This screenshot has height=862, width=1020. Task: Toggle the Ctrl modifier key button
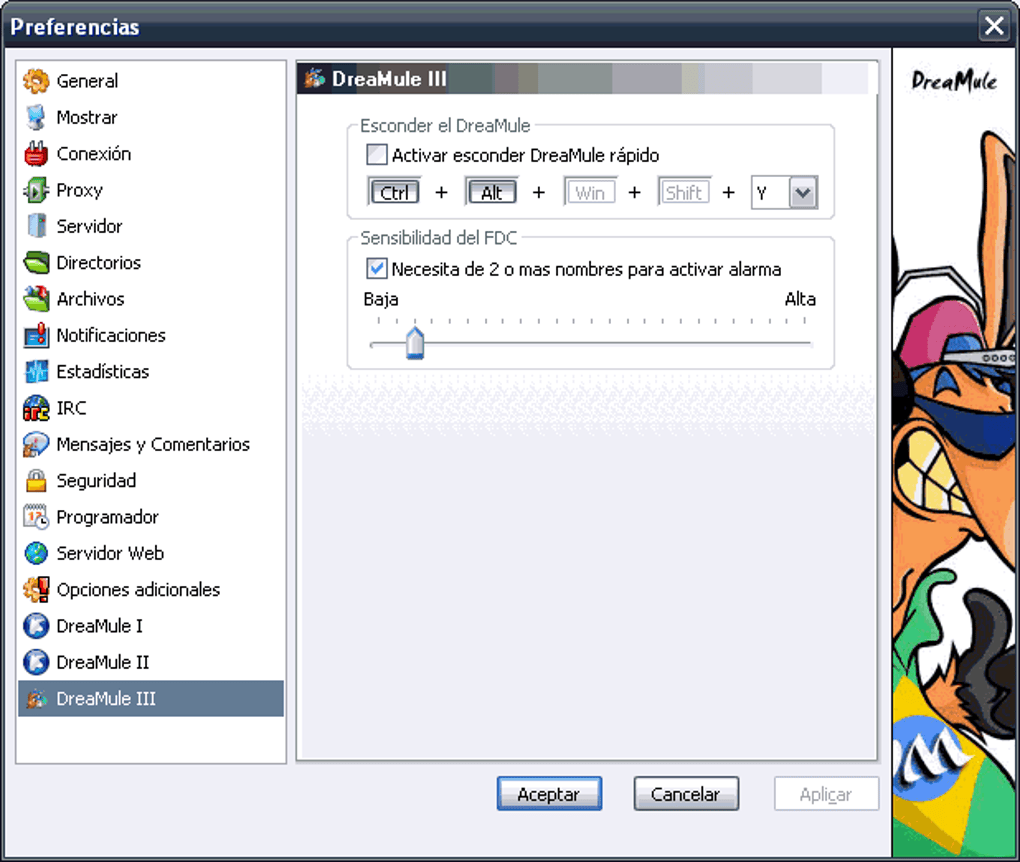click(x=394, y=193)
